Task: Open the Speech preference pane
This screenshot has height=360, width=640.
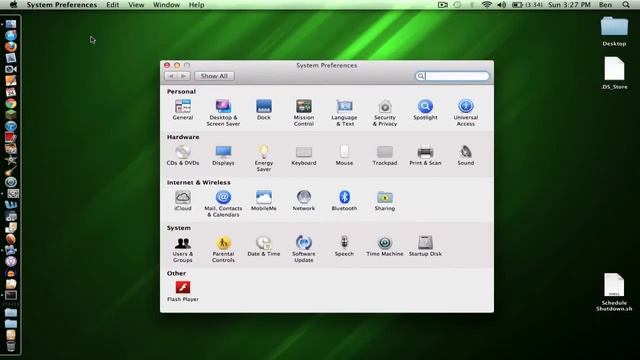Action: pos(344,246)
